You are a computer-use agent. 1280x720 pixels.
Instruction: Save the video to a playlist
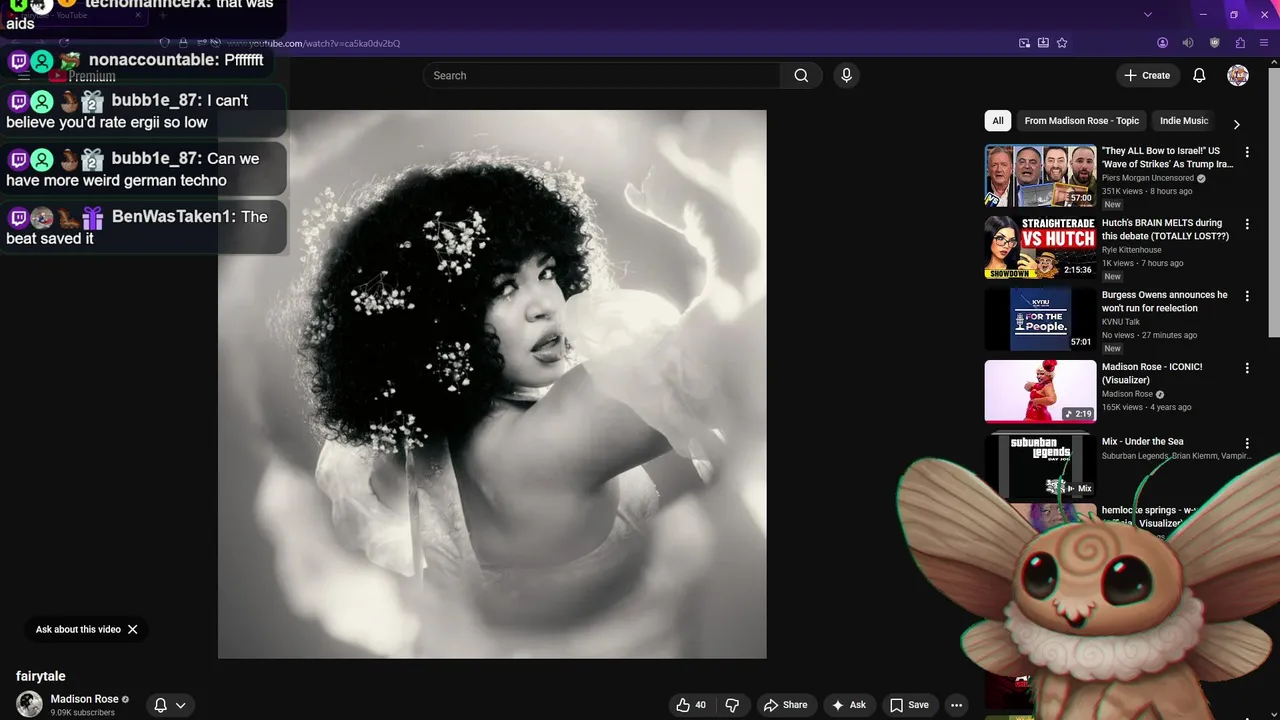[909, 705]
